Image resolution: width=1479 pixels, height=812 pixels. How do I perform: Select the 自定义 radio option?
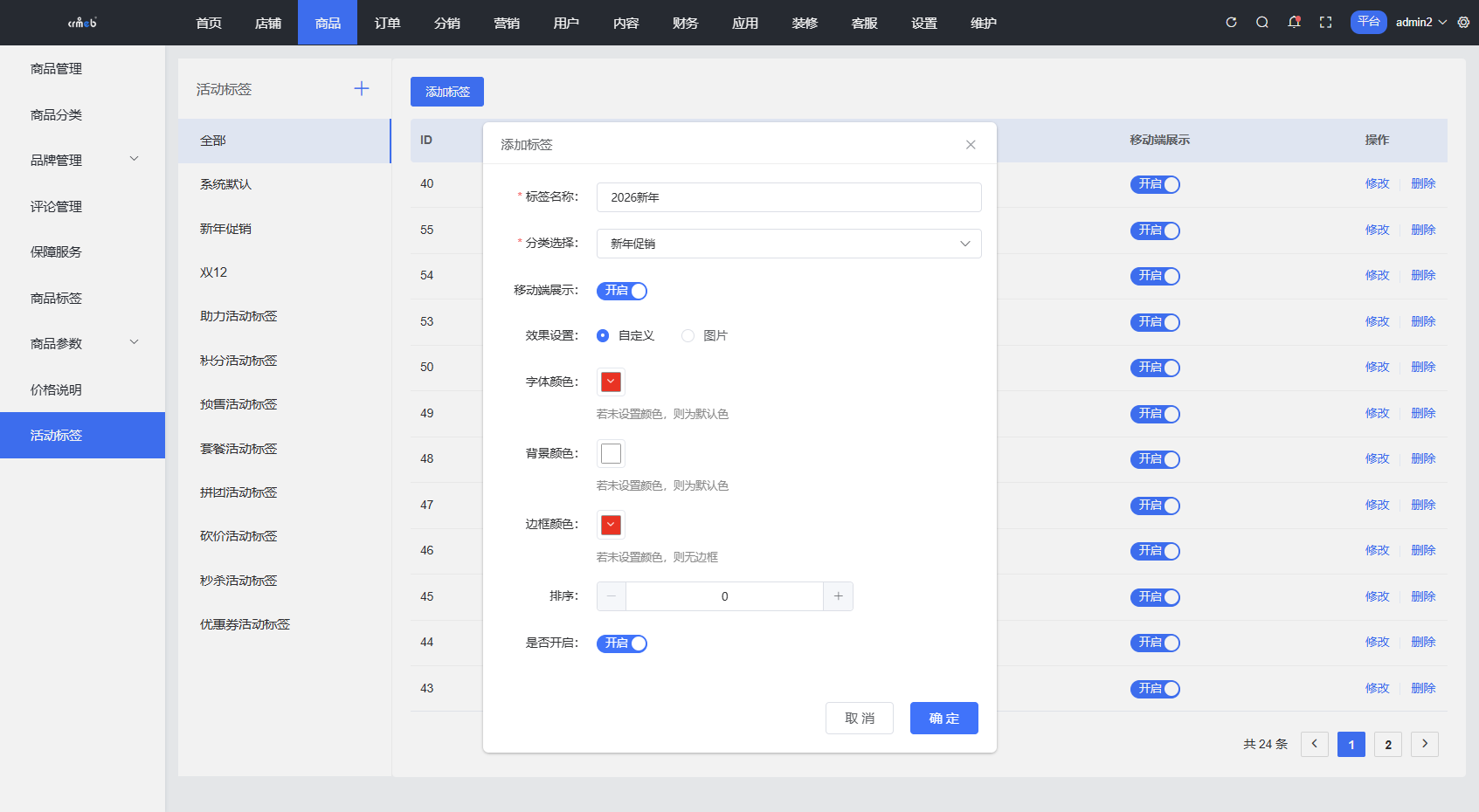(625, 335)
